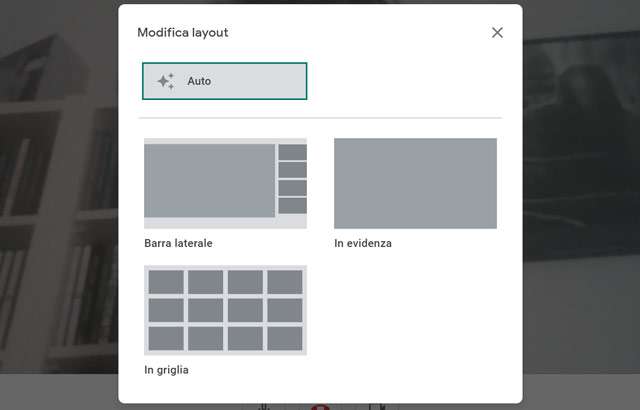Click bottom-right tile of In griglia preview
The height and width of the screenshot is (410, 640).
point(285,338)
